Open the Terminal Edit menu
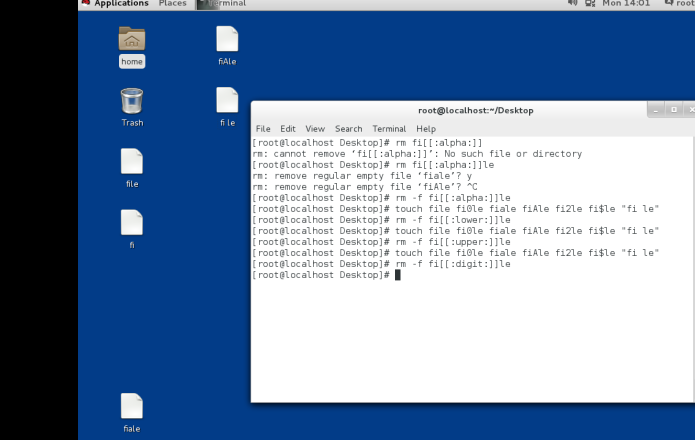695x440 pixels. tap(288, 128)
